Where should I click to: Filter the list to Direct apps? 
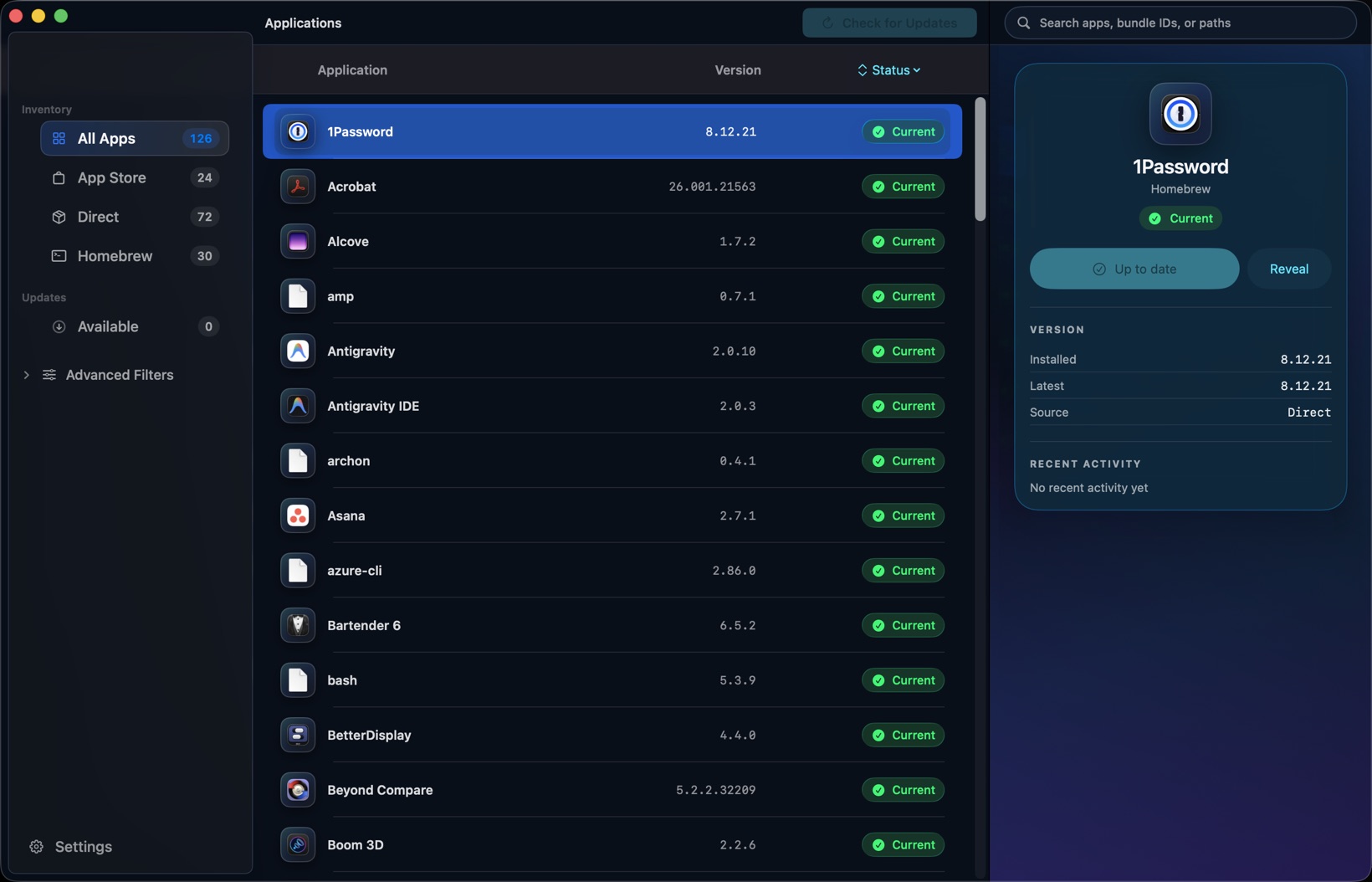coord(135,217)
